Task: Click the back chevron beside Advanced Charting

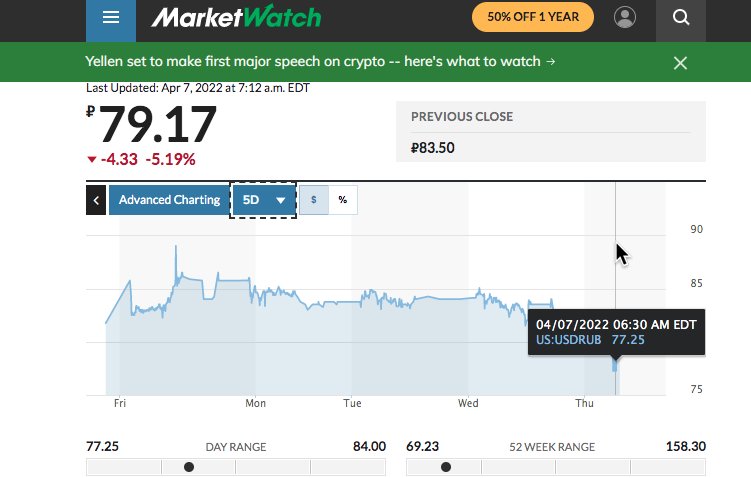Action: pos(96,200)
